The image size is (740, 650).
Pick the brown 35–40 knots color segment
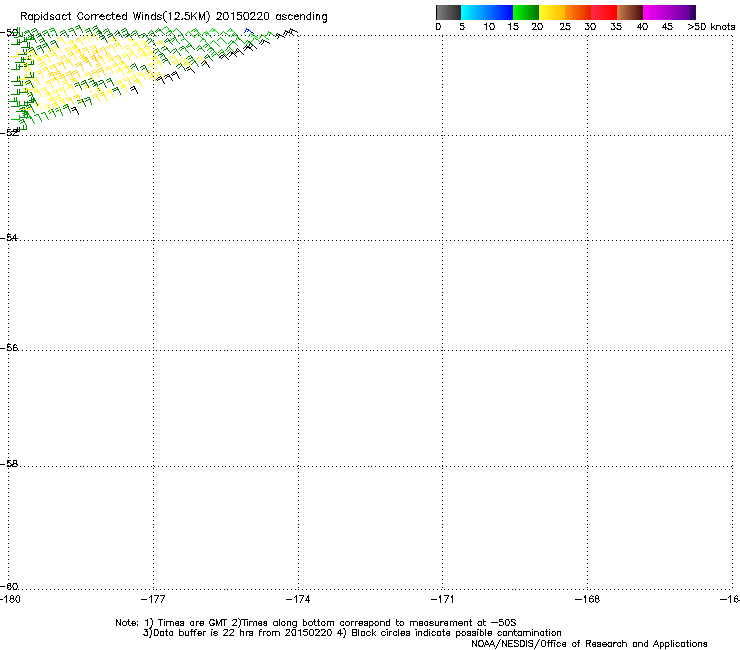[630, 12]
